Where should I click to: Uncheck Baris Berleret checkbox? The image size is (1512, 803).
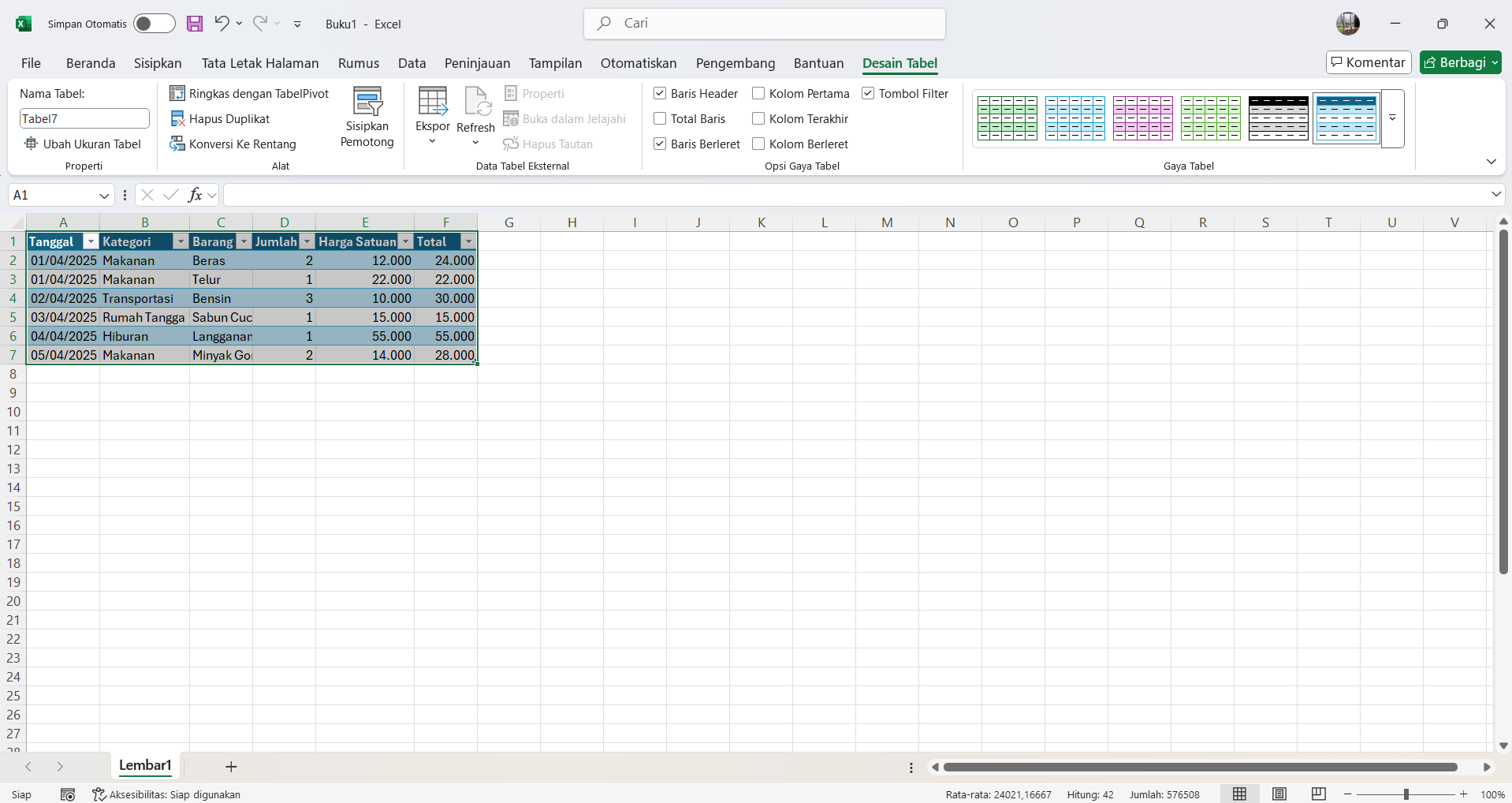click(x=660, y=144)
